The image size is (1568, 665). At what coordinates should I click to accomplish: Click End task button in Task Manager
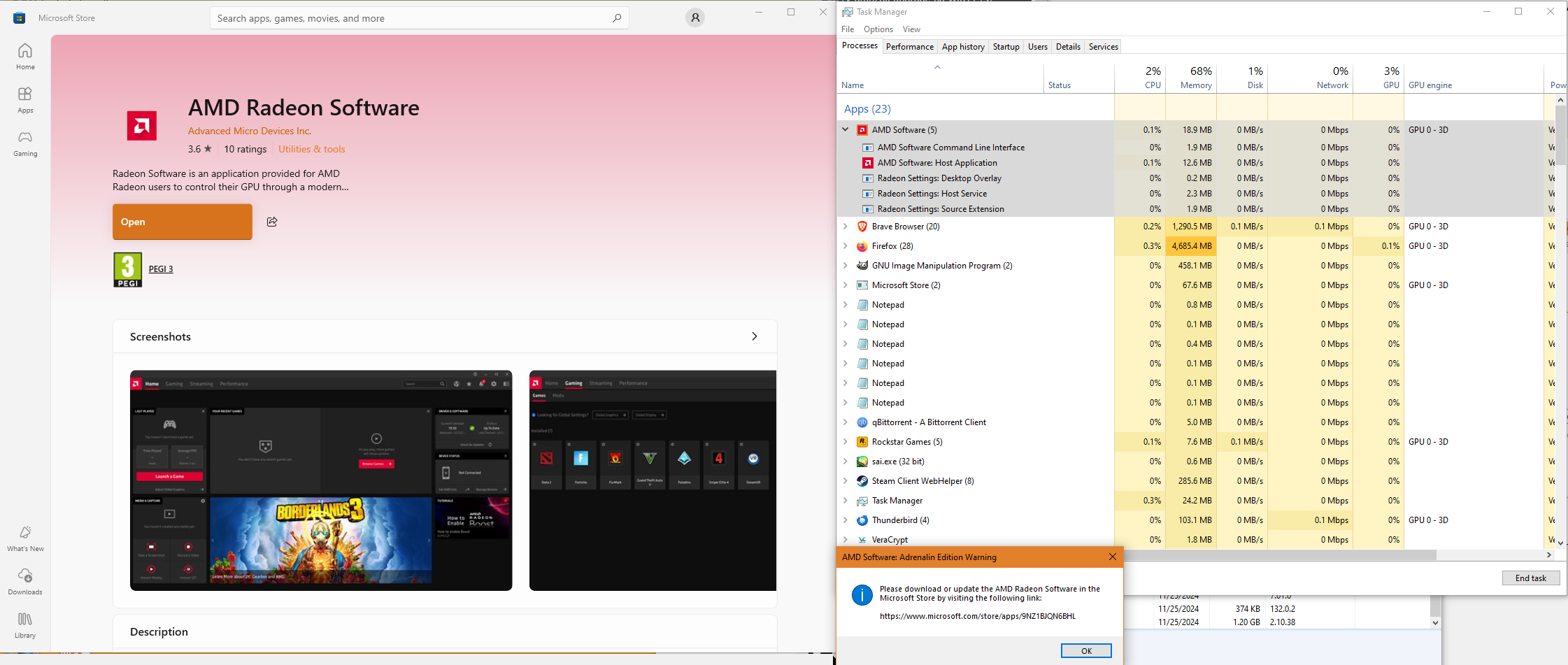pyautogui.click(x=1531, y=578)
